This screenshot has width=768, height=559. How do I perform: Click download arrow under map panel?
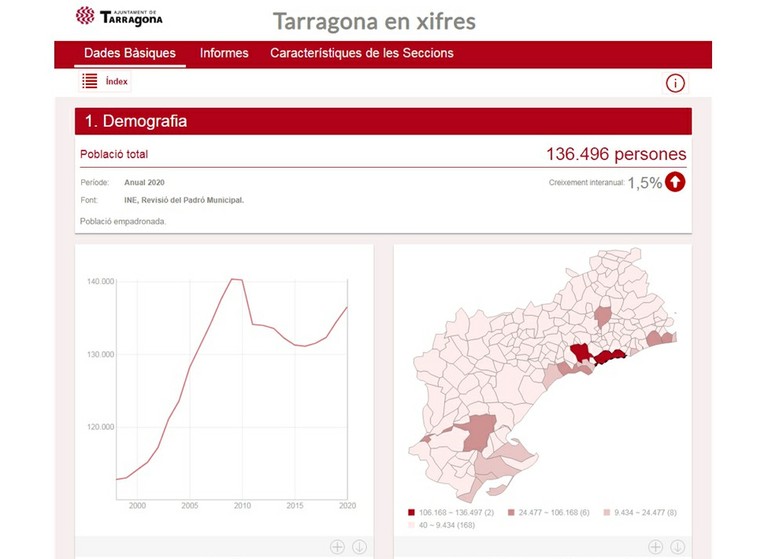(677, 547)
